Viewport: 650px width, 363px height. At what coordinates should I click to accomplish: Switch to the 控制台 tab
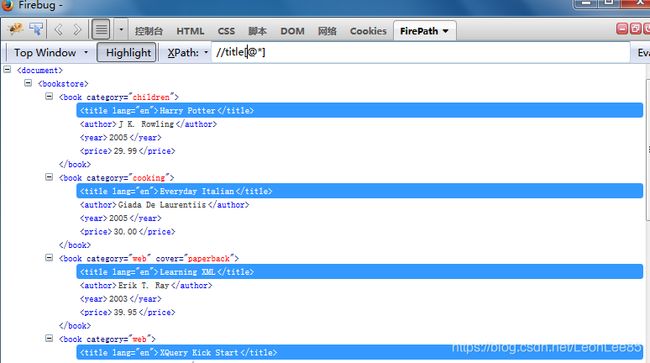click(148, 31)
